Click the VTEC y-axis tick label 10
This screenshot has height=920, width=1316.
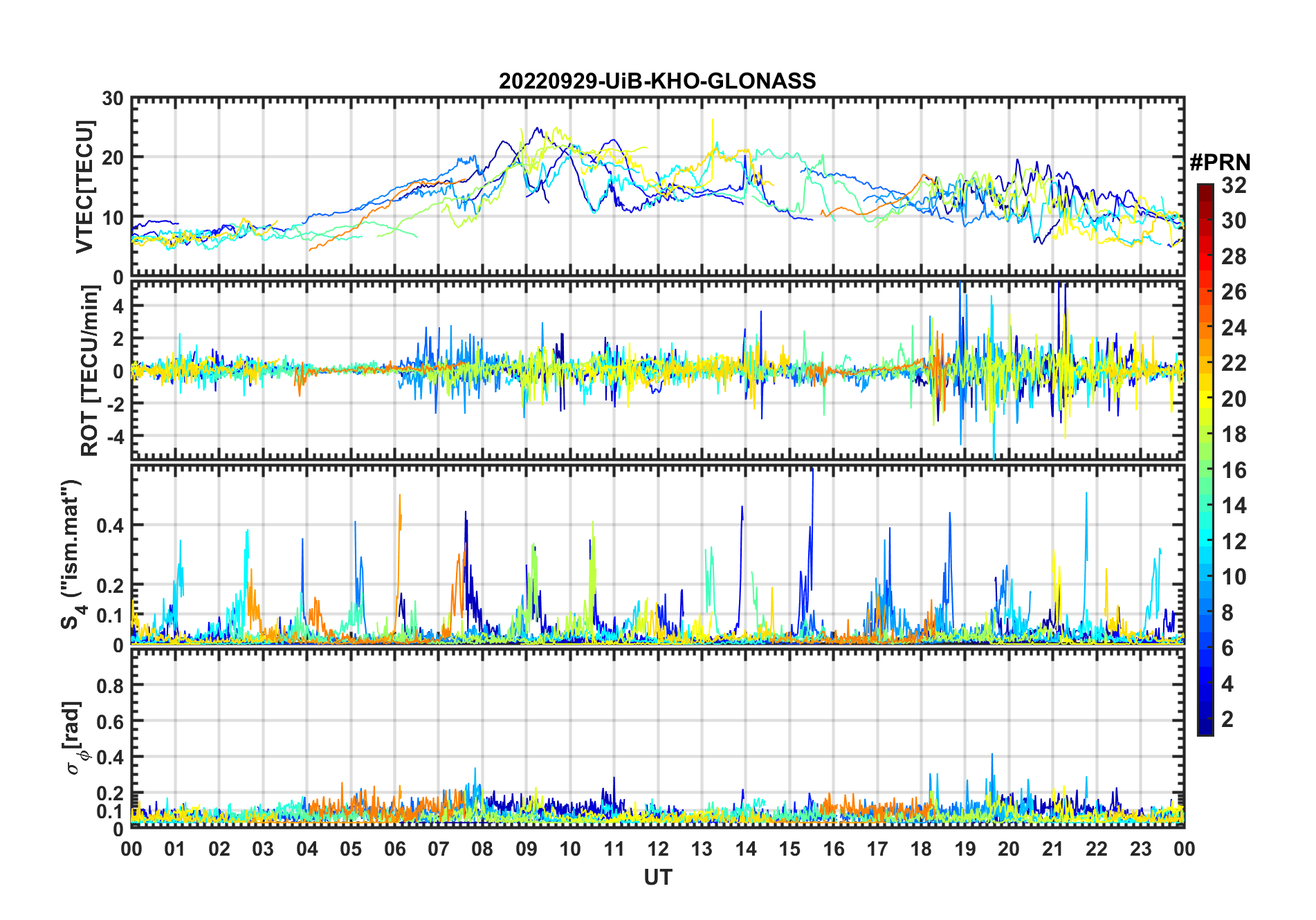[x=113, y=217]
